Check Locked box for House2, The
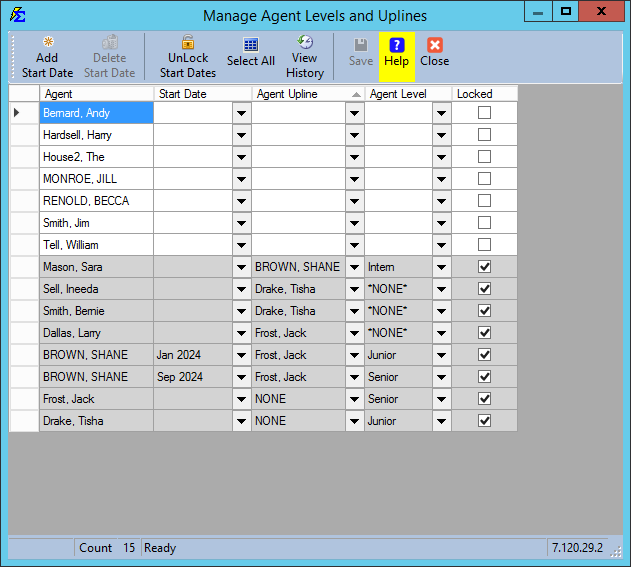Image resolution: width=631 pixels, height=567 pixels. (484, 157)
